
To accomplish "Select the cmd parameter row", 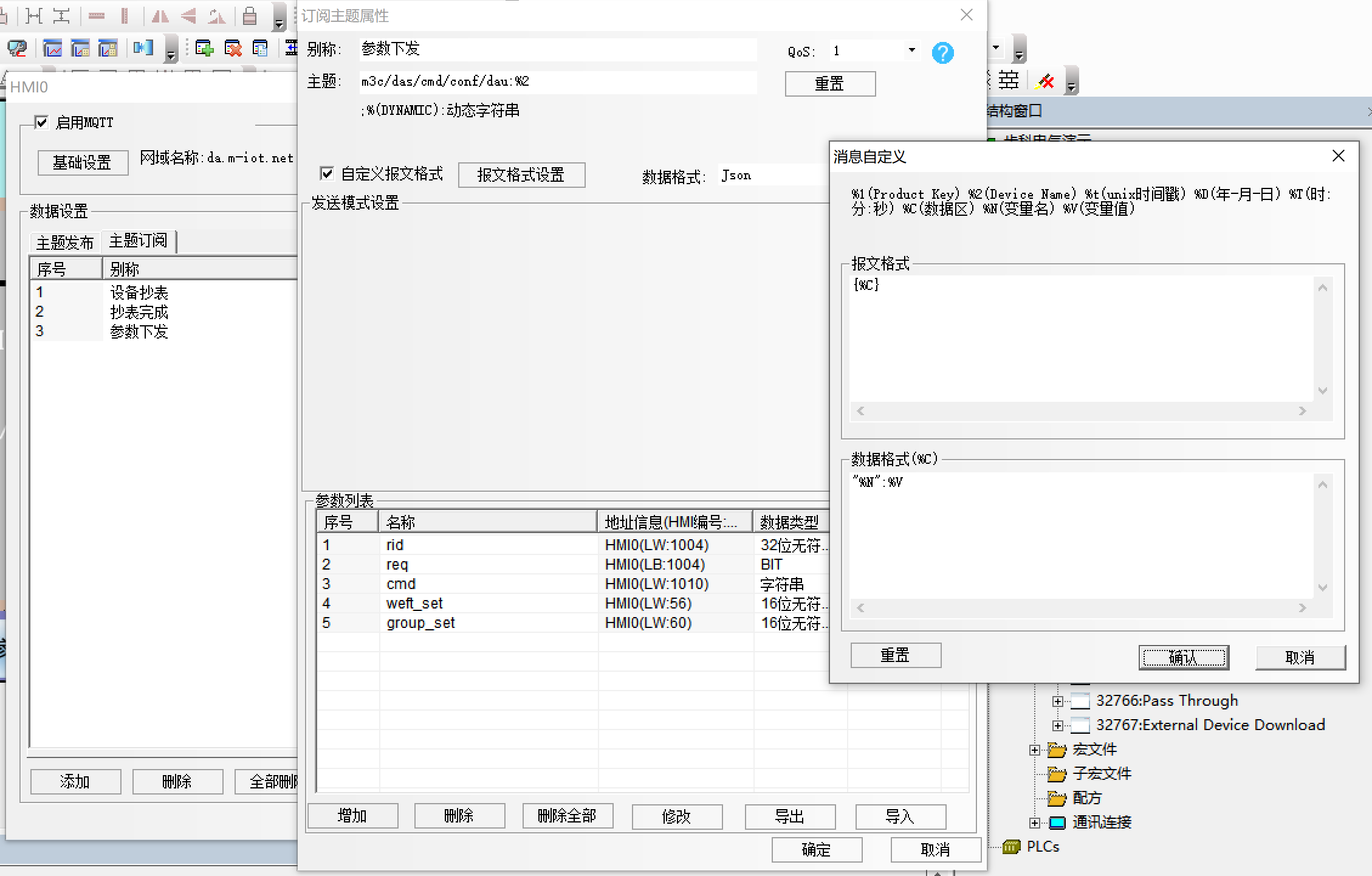I will (x=574, y=584).
